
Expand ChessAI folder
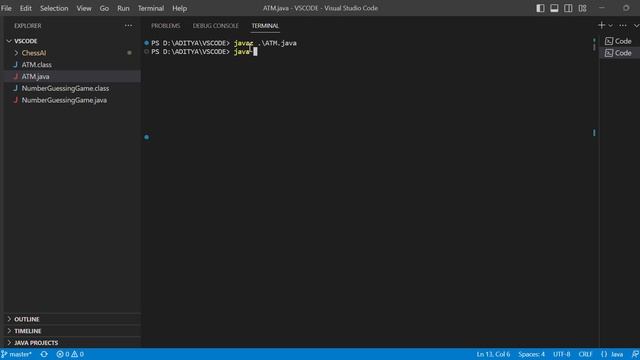(72, 53)
